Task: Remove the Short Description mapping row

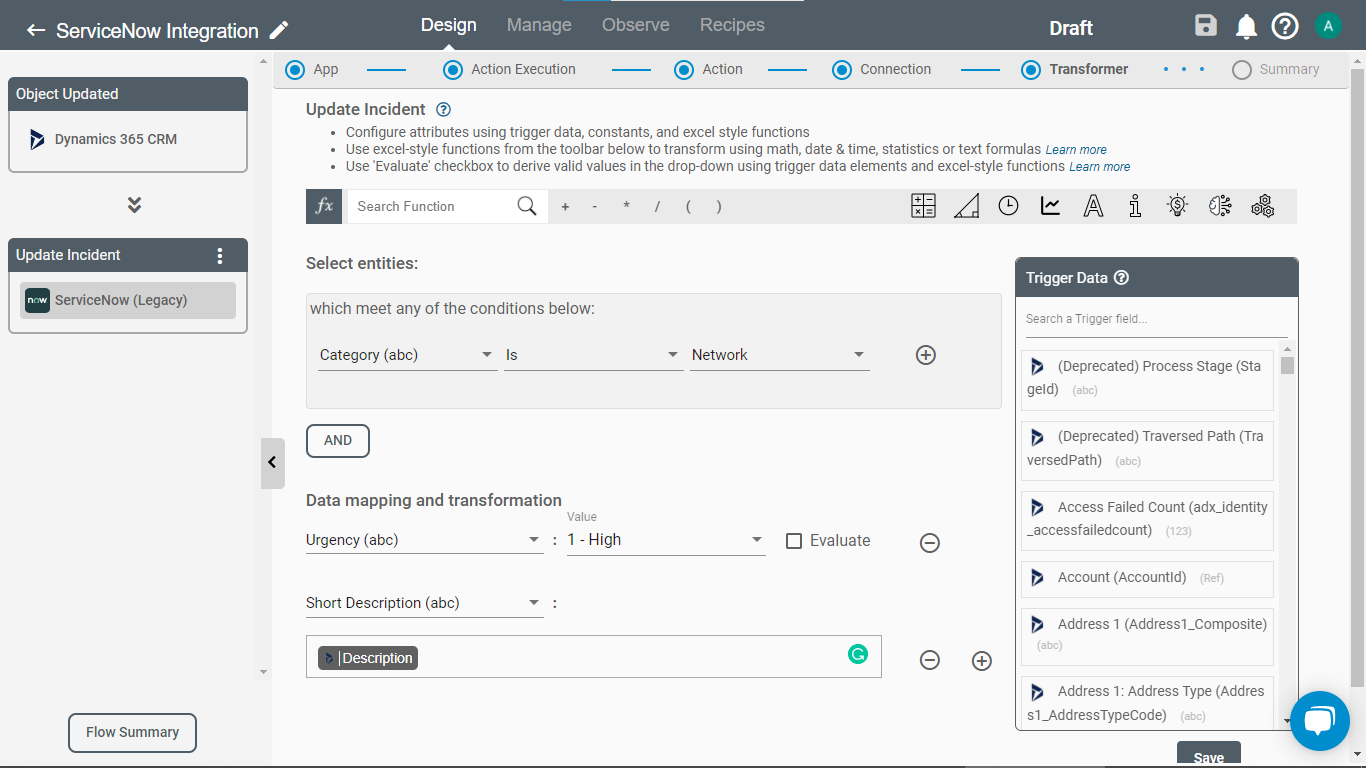Action: point(930,660)
